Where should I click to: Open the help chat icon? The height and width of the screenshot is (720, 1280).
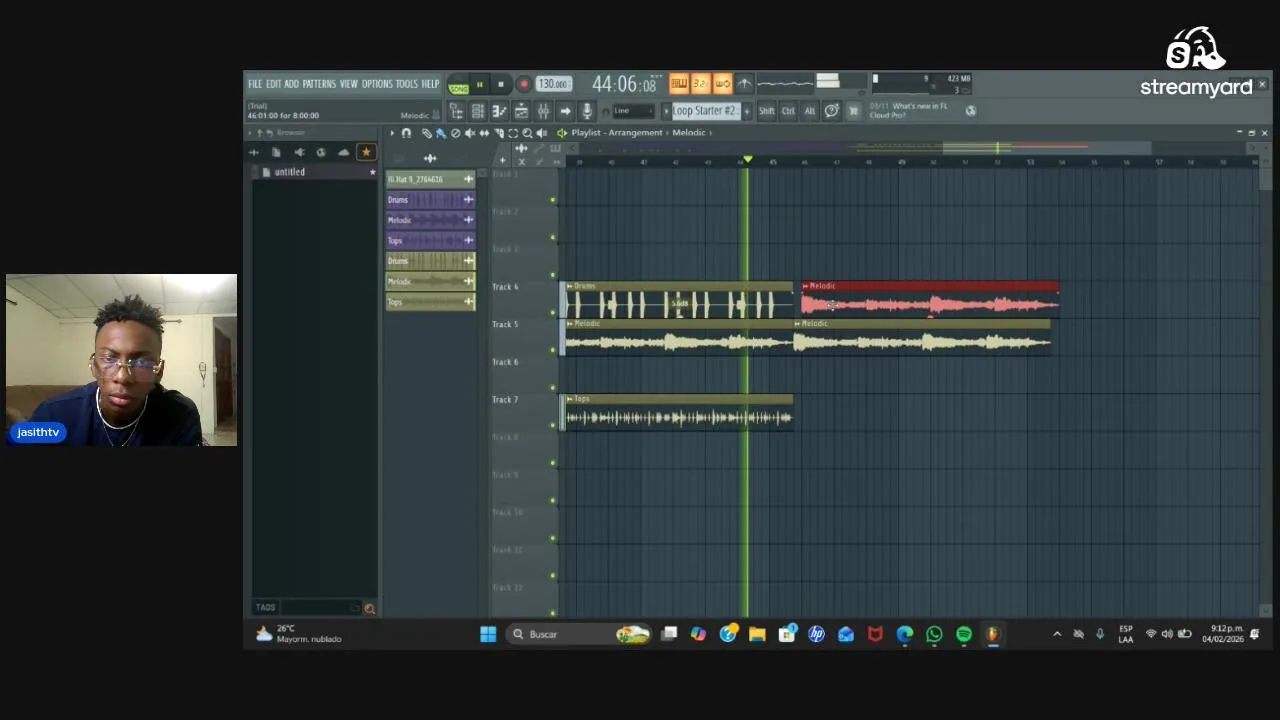point(832,111)
